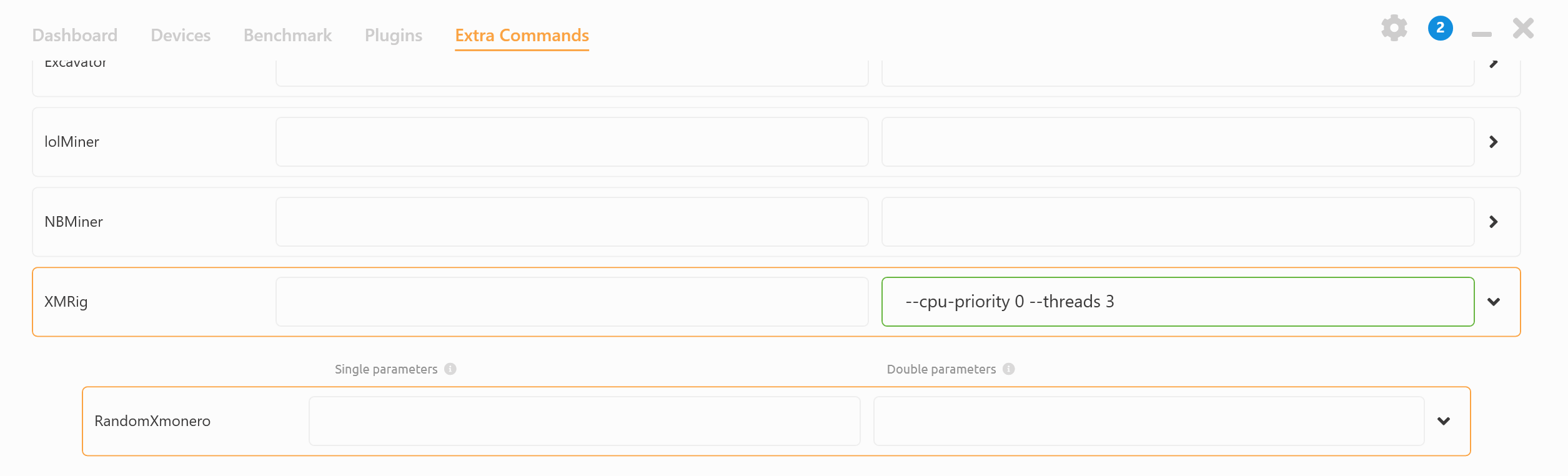Image resolution: width=1568 pixels, height=476 pixels.
Task: Click the info icon beside Single parameters
Action: click(450, 369)
